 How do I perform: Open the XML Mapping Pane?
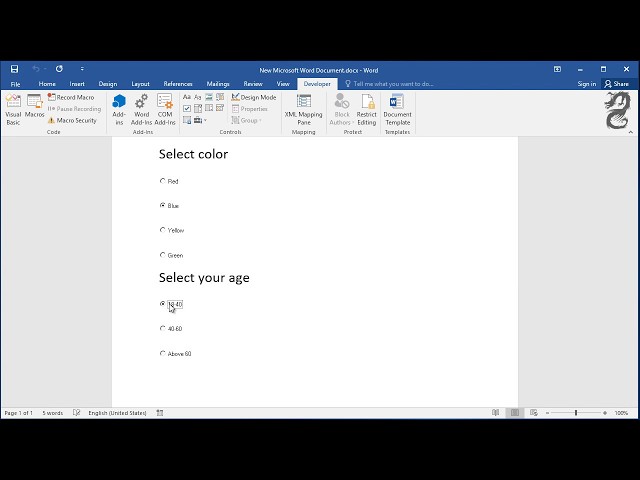click(x=304, y=109)
